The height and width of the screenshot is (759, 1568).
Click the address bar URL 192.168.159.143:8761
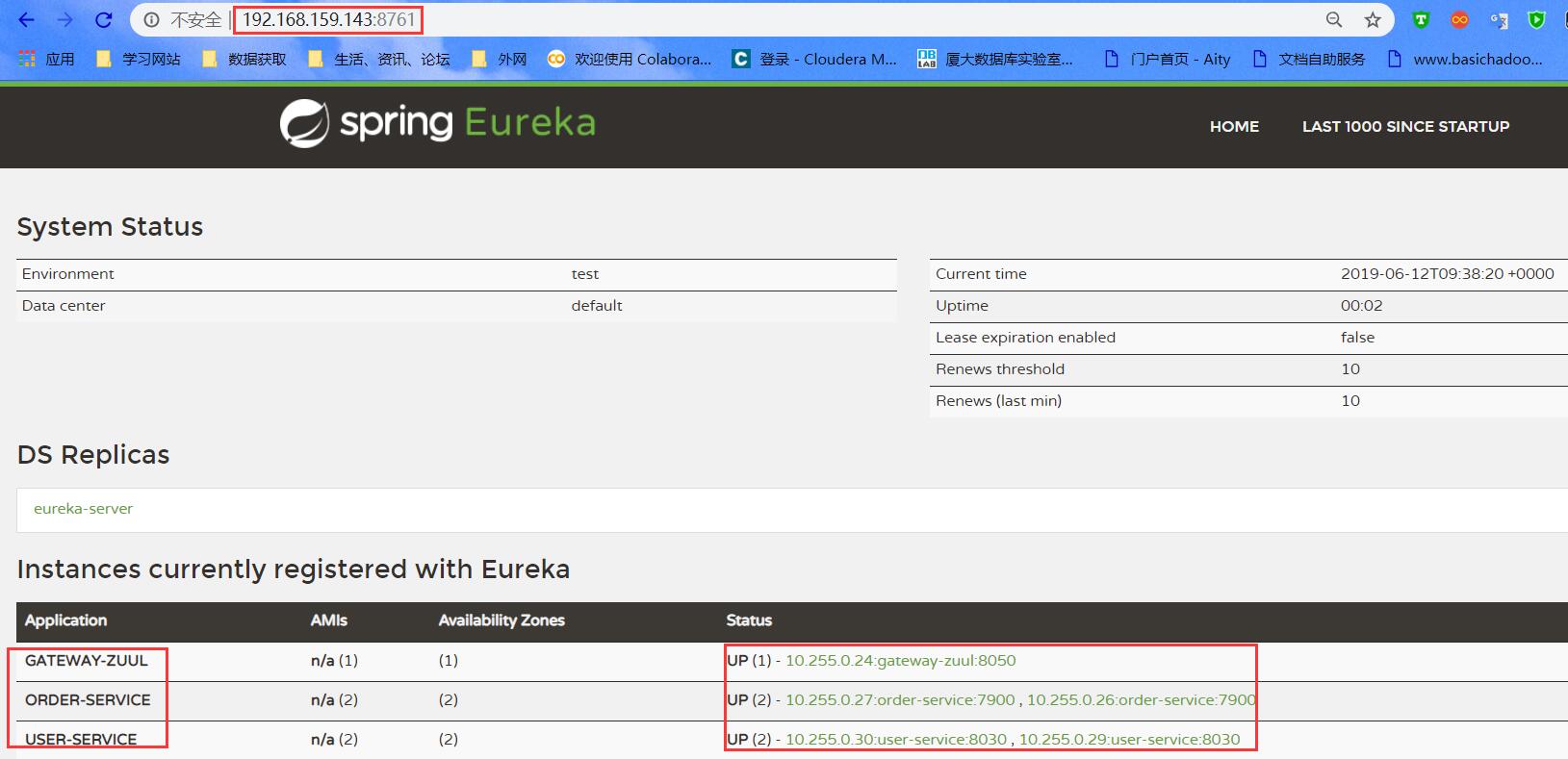(x=328, y=19)
